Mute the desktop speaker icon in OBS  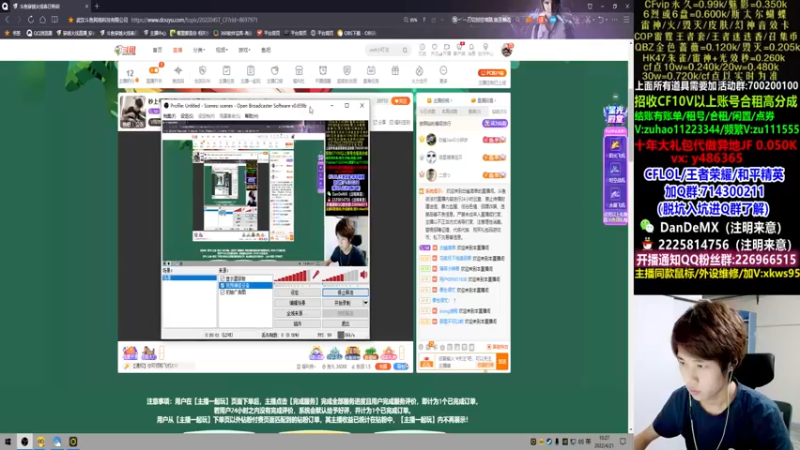(364, 275)
